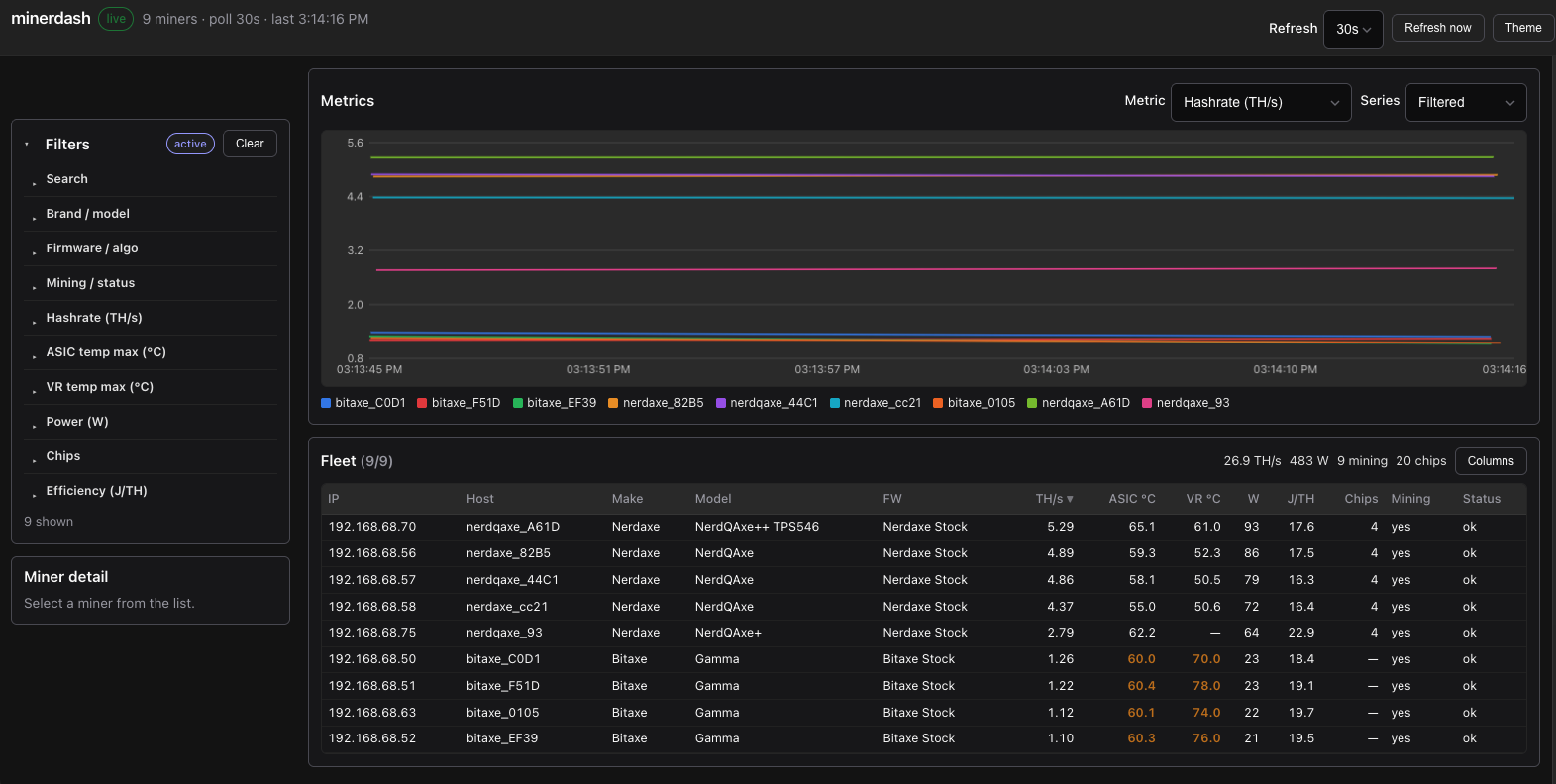Expand the Firmware / algo filter
The width and height of the screenshot is (1556, 784).
click(x=151, y=248)
